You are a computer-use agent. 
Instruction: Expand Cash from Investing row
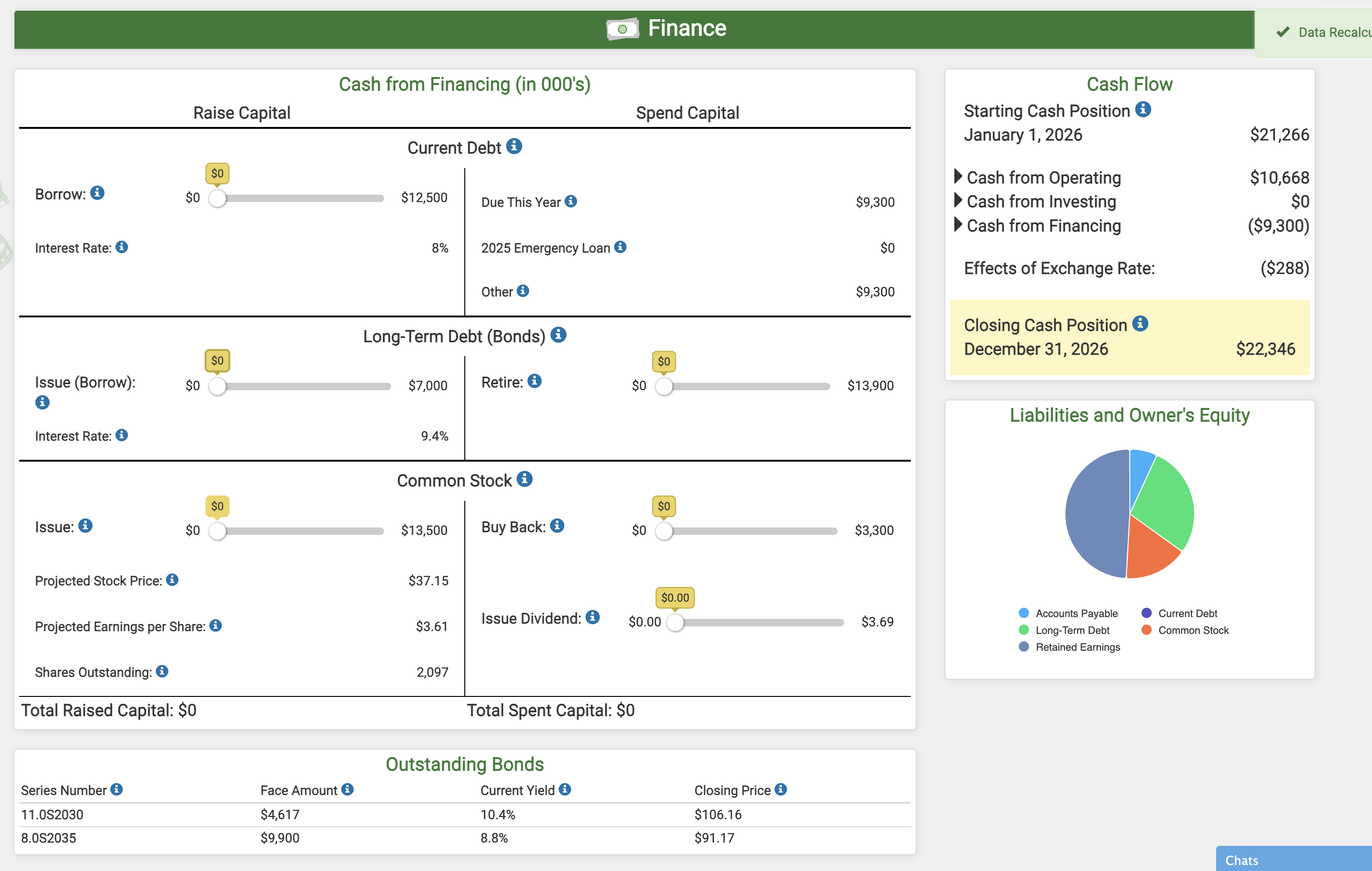tap(959, 200)
